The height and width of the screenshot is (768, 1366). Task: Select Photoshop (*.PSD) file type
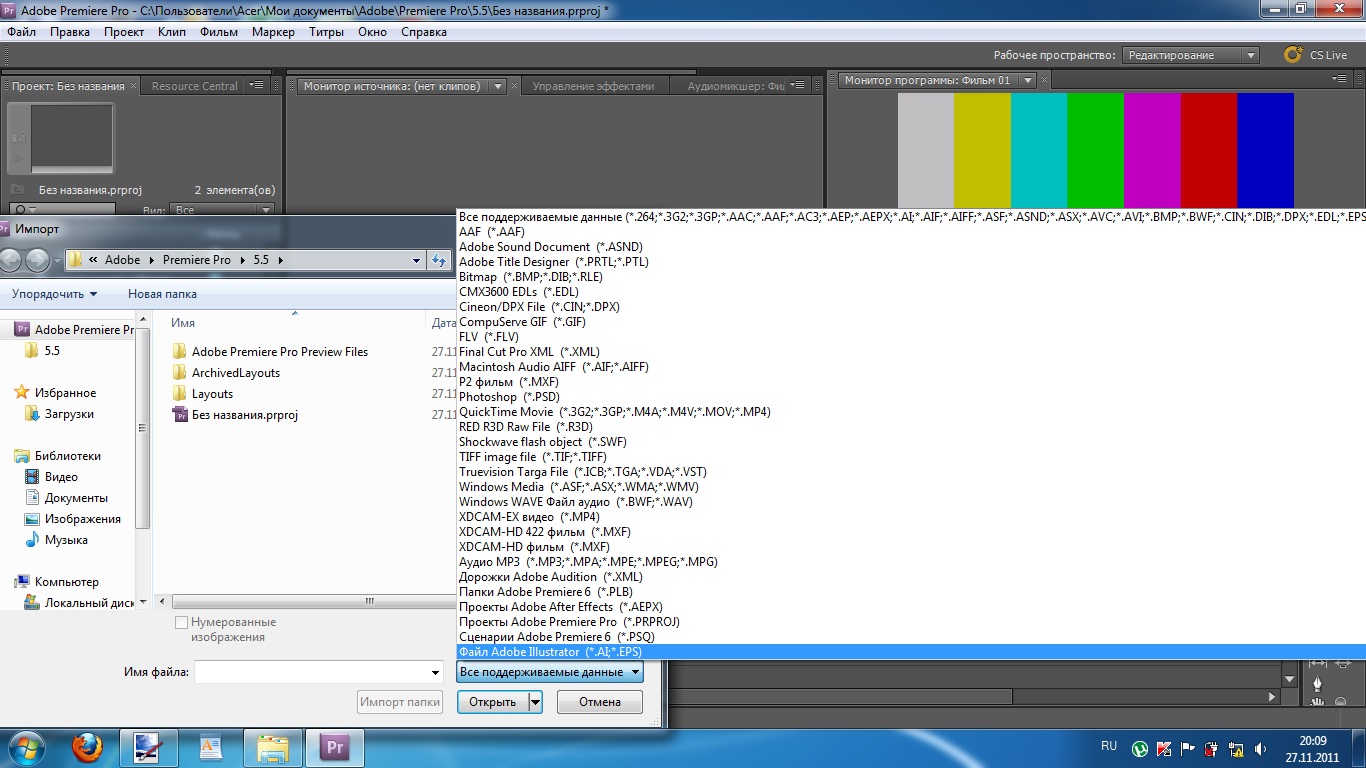coord(911,397)
